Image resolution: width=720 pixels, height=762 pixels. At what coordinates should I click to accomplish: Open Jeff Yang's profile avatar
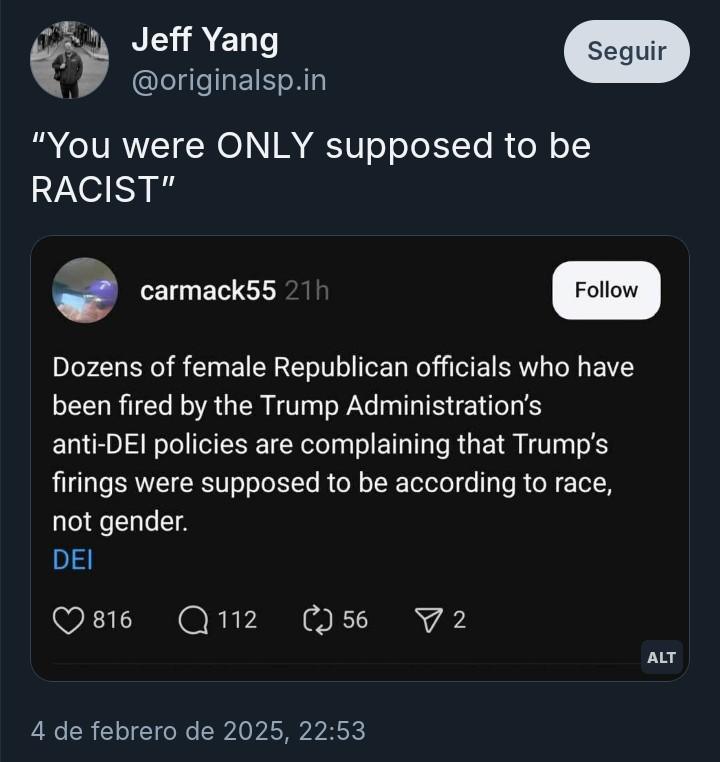click(69, 60)
